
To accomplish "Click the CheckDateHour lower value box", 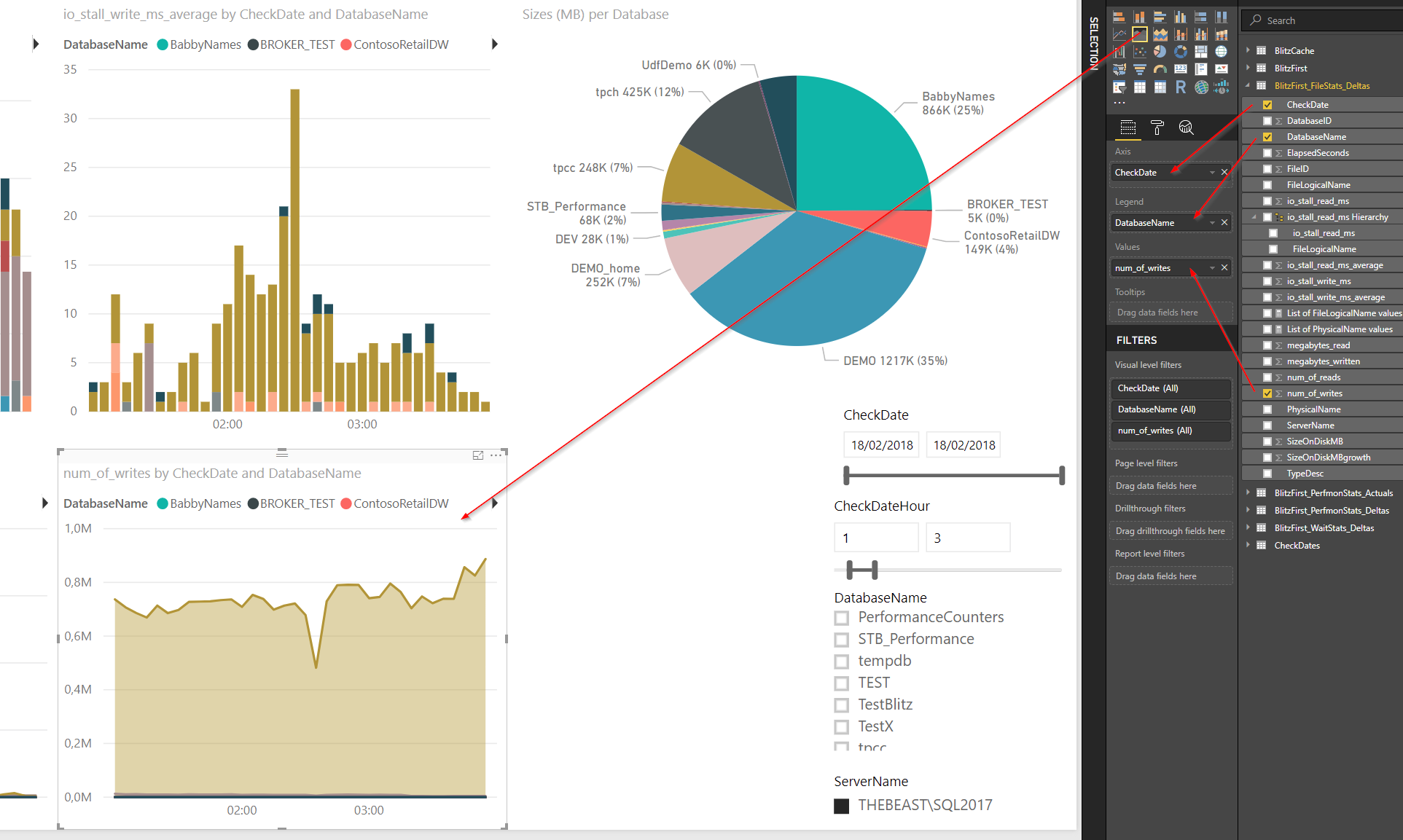I will pos(876,538).
